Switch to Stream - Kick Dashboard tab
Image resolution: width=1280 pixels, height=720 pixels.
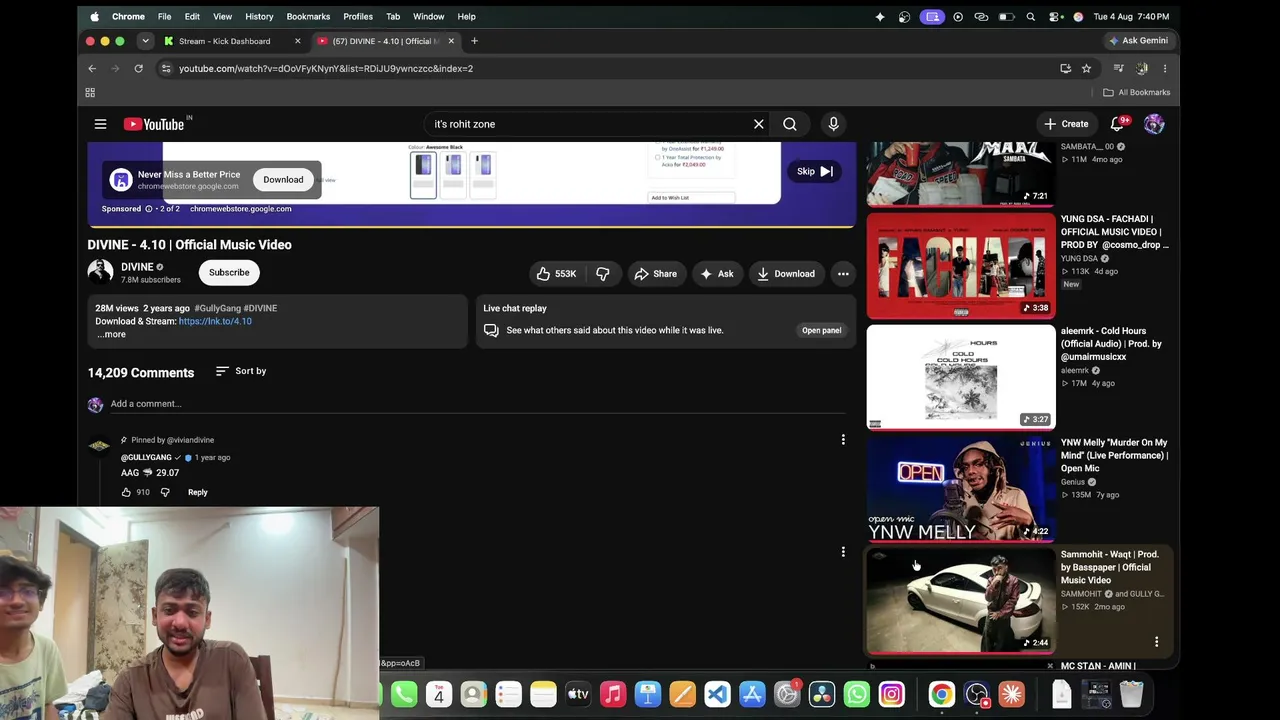click(231, 41)
